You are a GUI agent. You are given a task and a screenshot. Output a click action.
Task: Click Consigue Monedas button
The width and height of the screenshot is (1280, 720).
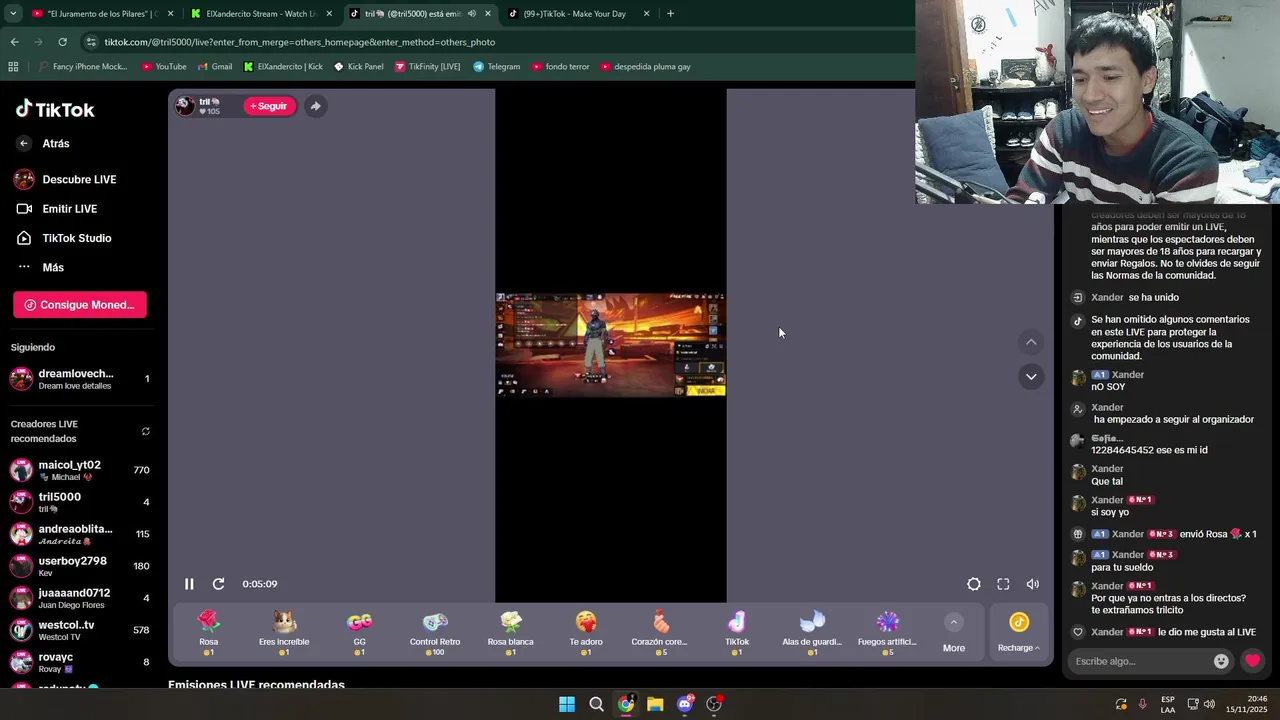coord(80,305)
